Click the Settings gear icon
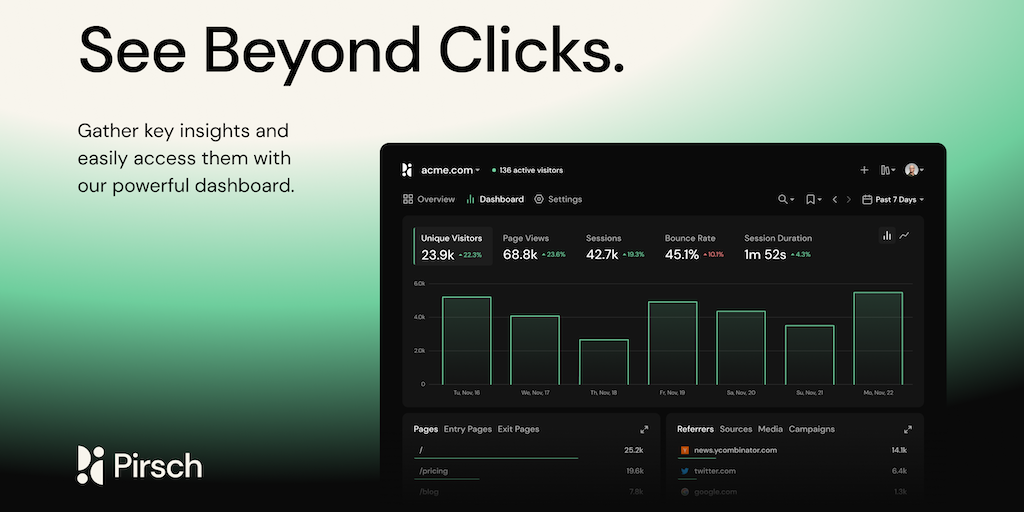The image size is (1024, 512). (539, 199)
